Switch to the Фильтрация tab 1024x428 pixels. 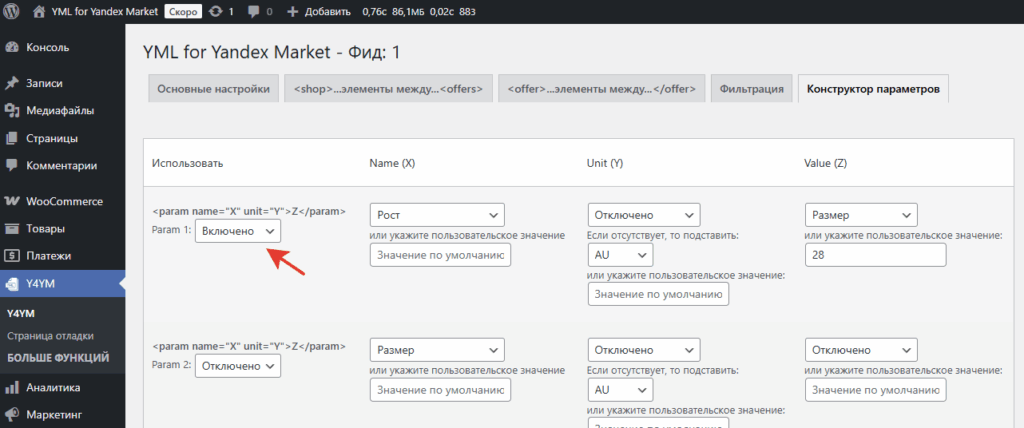(752, 89)
